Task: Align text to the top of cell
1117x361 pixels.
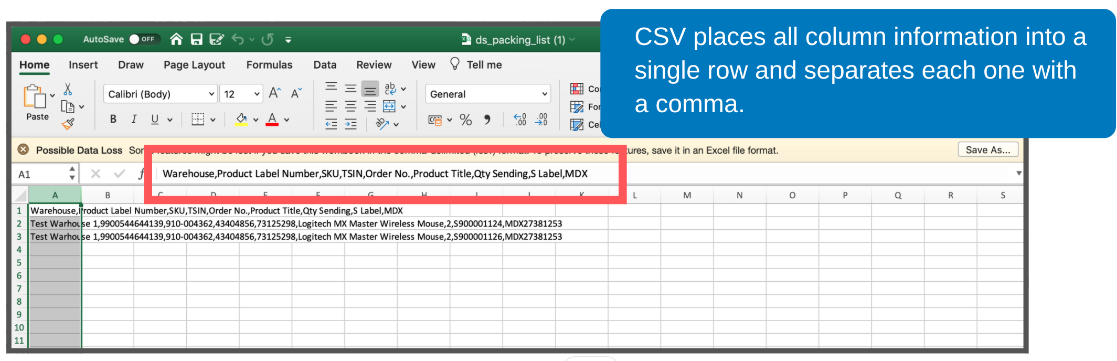Action: point(331,88)
